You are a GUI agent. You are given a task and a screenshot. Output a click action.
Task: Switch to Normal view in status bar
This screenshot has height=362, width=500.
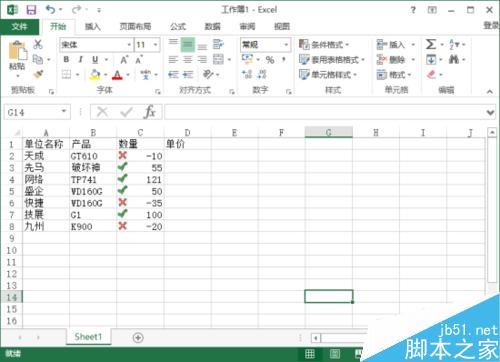pyautogui.click(x=310, y=354)
